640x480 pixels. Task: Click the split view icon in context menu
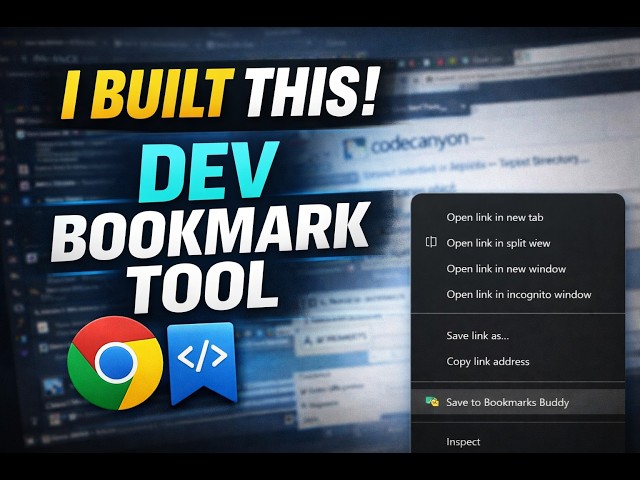431,242
